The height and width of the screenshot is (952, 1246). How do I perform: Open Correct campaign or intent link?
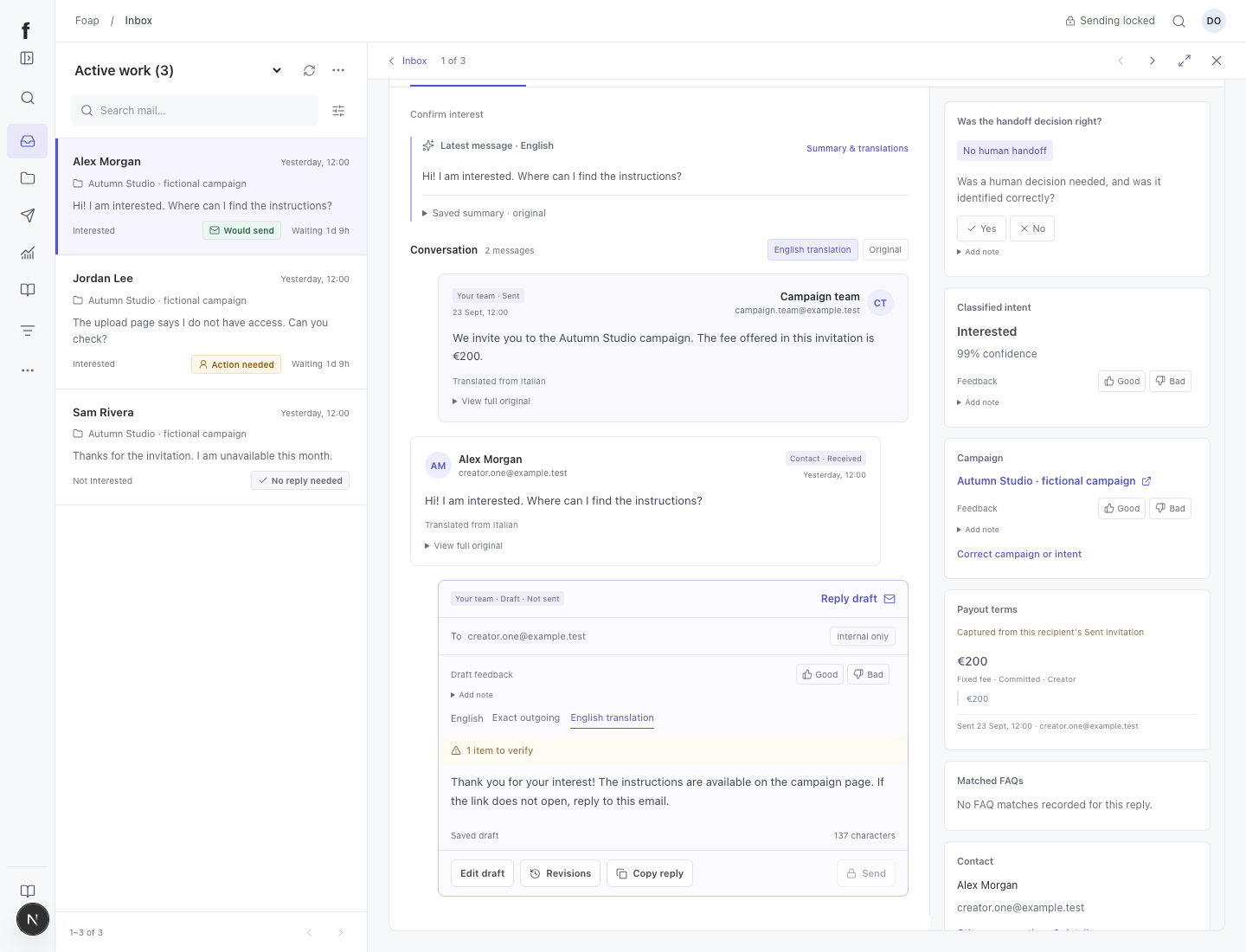click(1019, 555)
